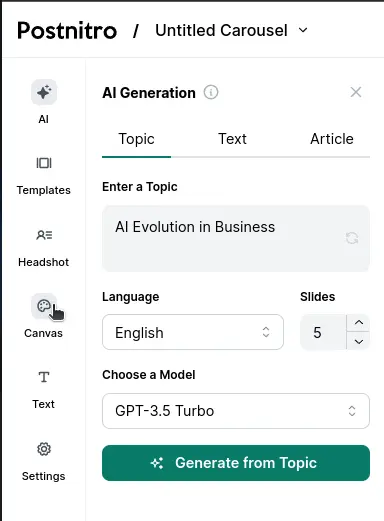Viewport: 384px width, 521px height.
Task: Open the Canvas palette icon
Action: point(44,306)
